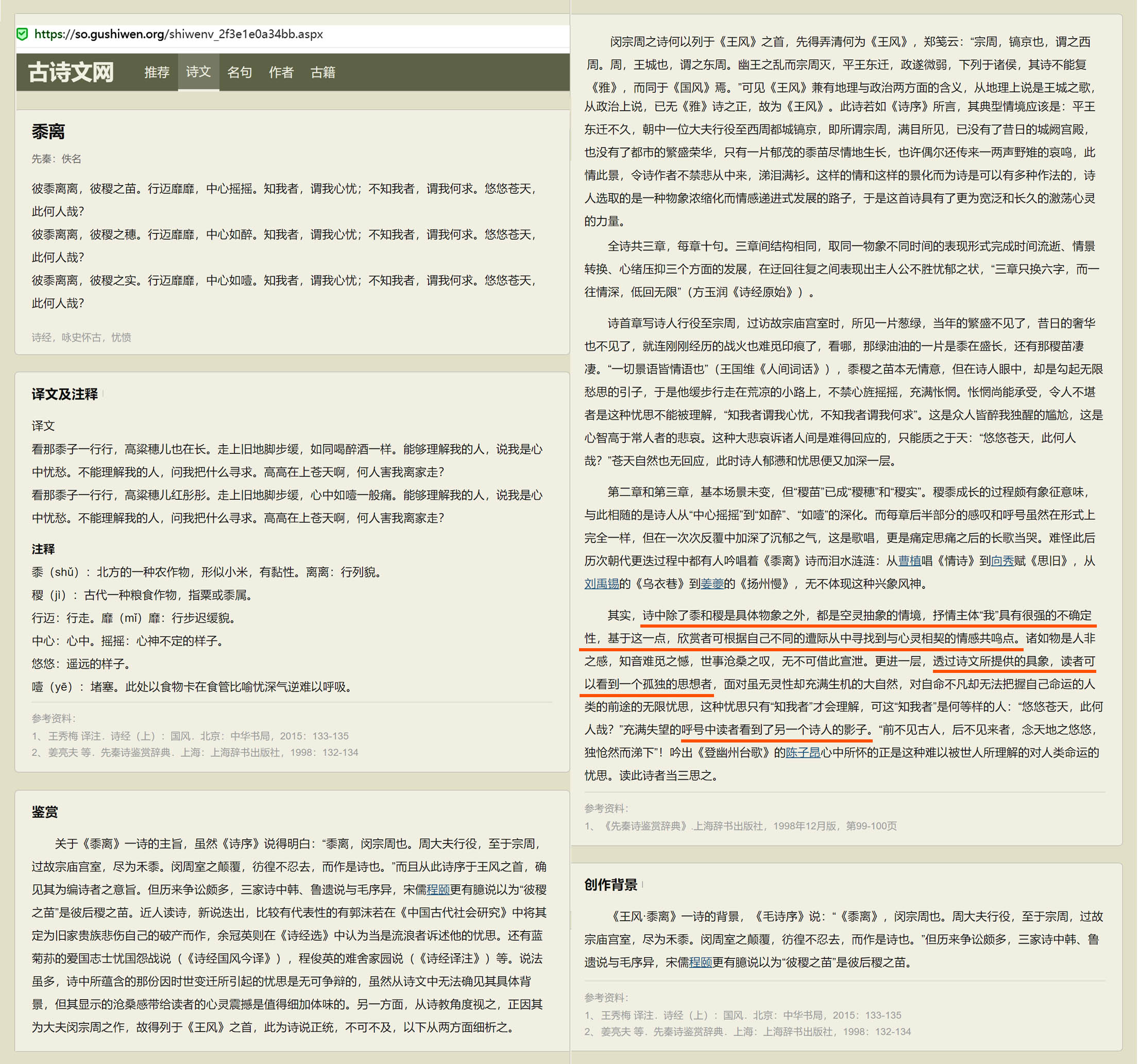The image size is (1138, 1064).
Task: Open 程颐 link in the 鉴赏 section
Action: click(x=438, y=889)
